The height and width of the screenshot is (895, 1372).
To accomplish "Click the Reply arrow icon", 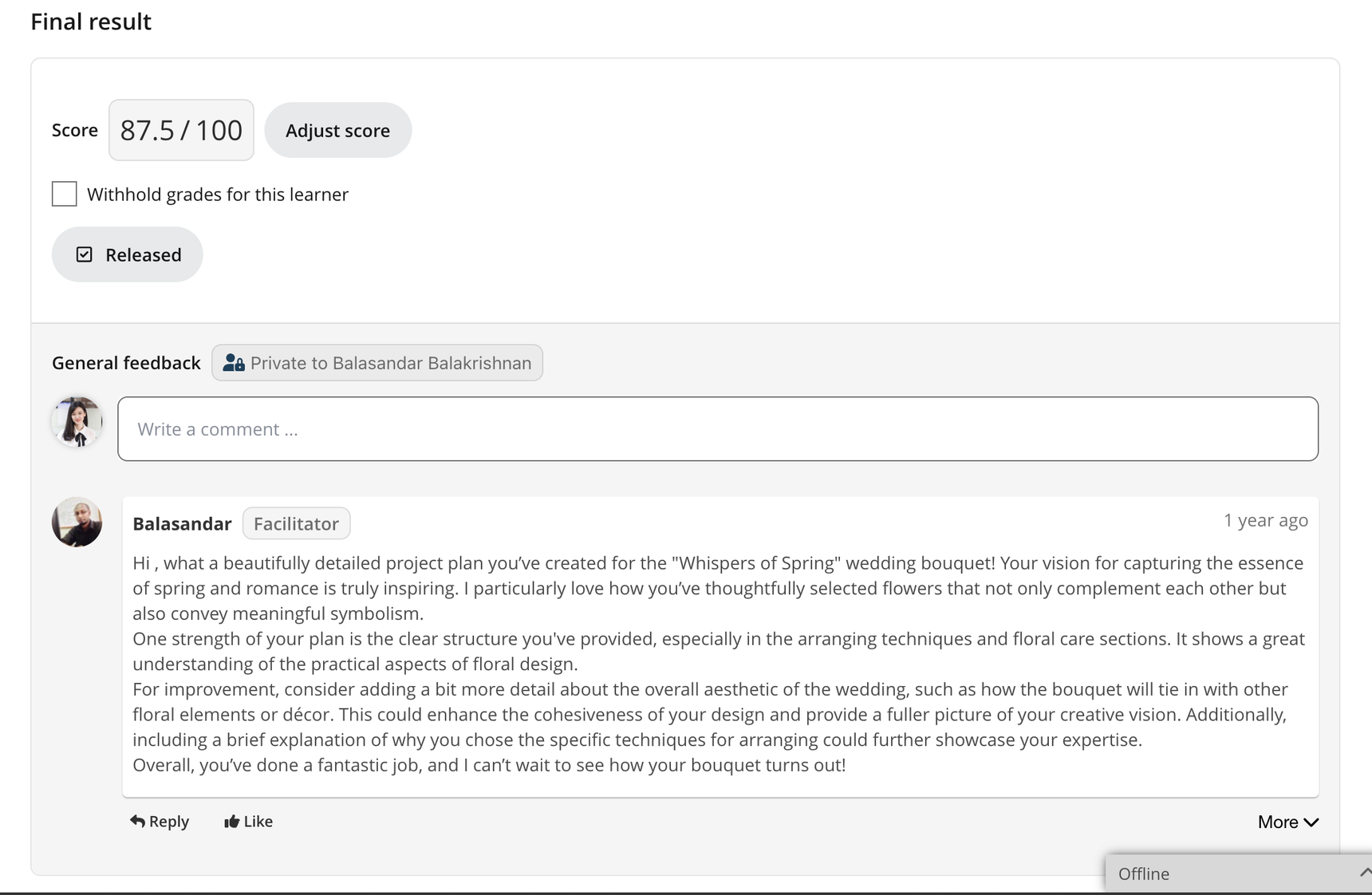I will click(138, 821).
